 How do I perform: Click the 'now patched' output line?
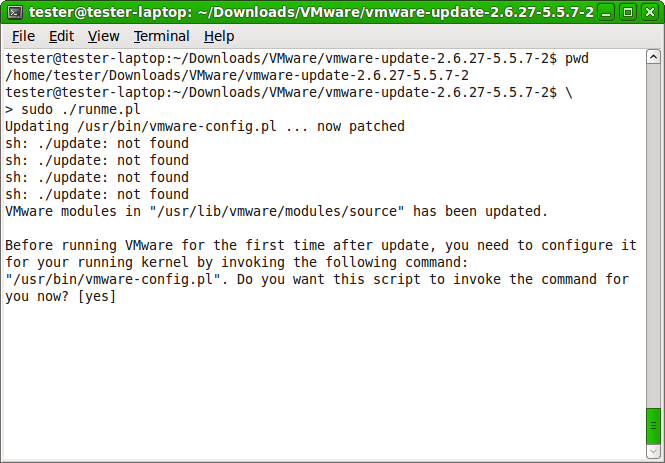[x=205, y=127]
